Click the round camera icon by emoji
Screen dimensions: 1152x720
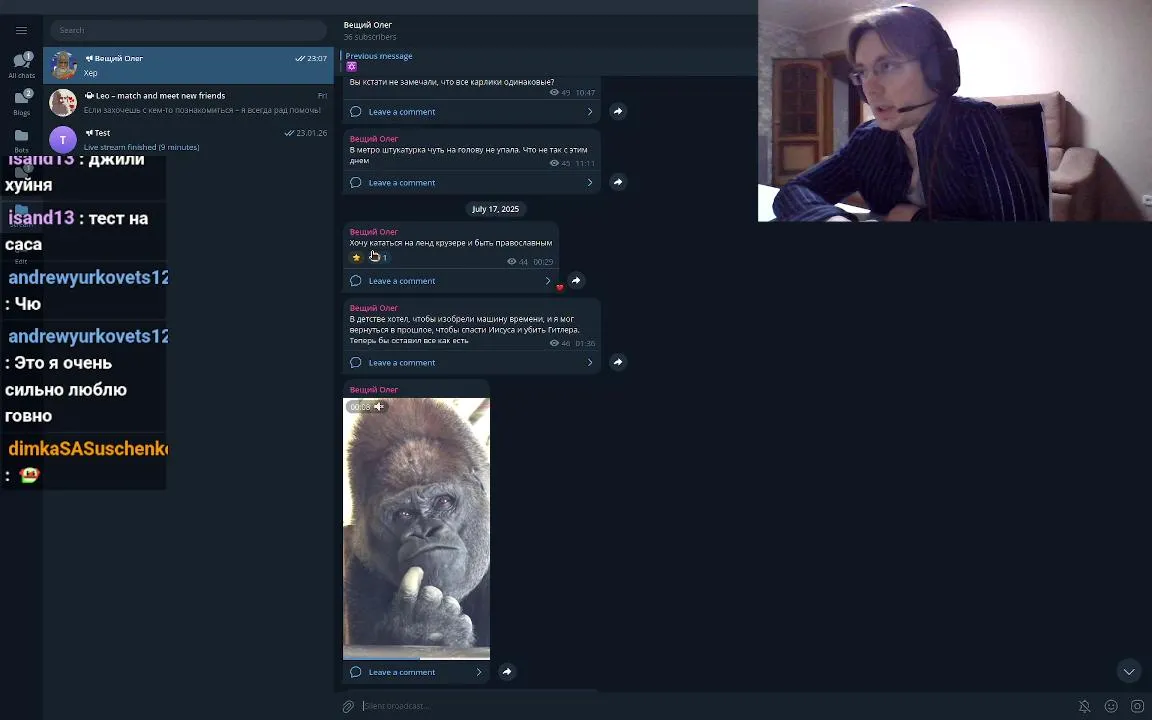pyautogui.click(x=1137, y=706)
